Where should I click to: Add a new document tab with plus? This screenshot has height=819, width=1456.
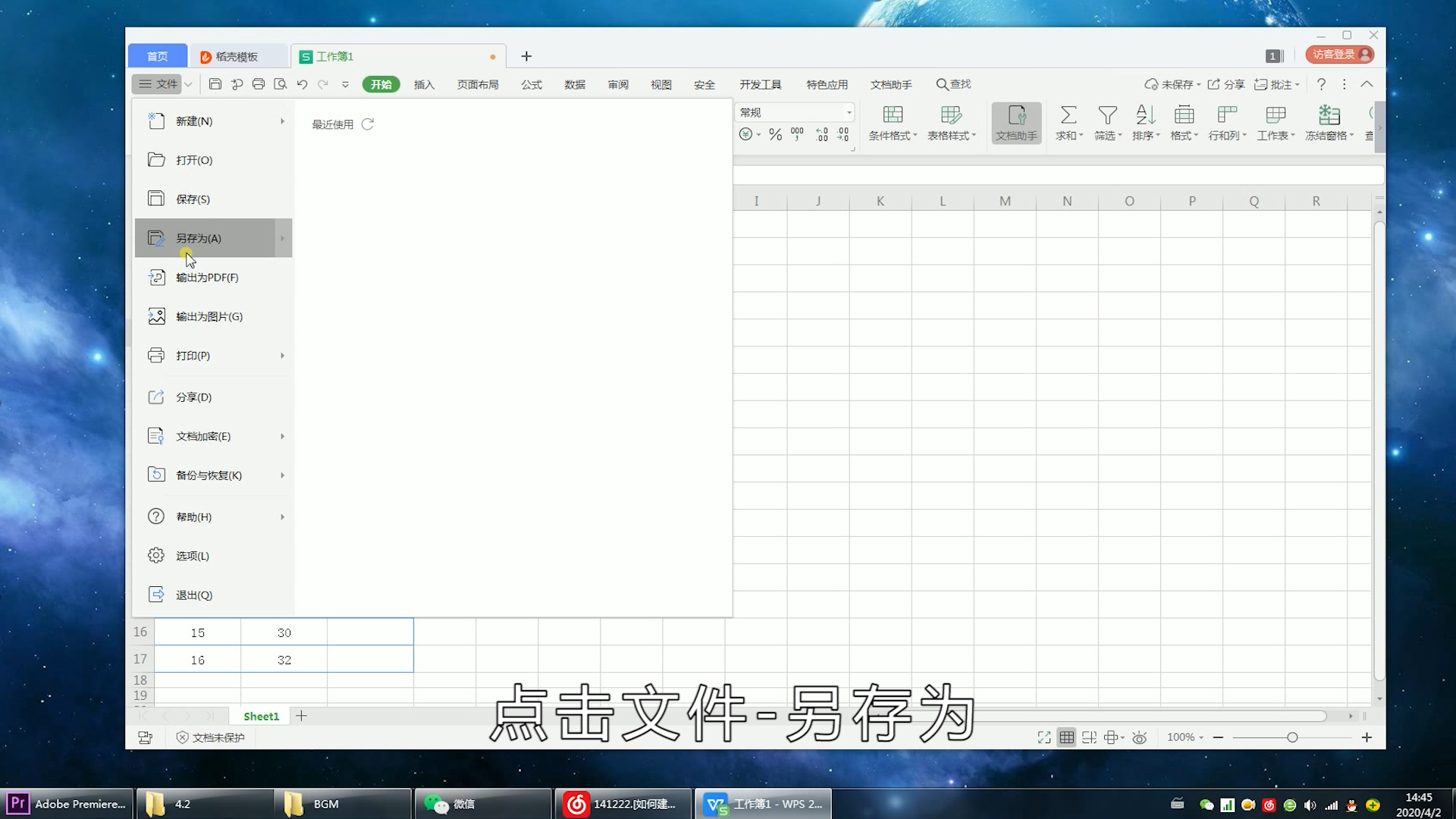click(x=526, y=56)
